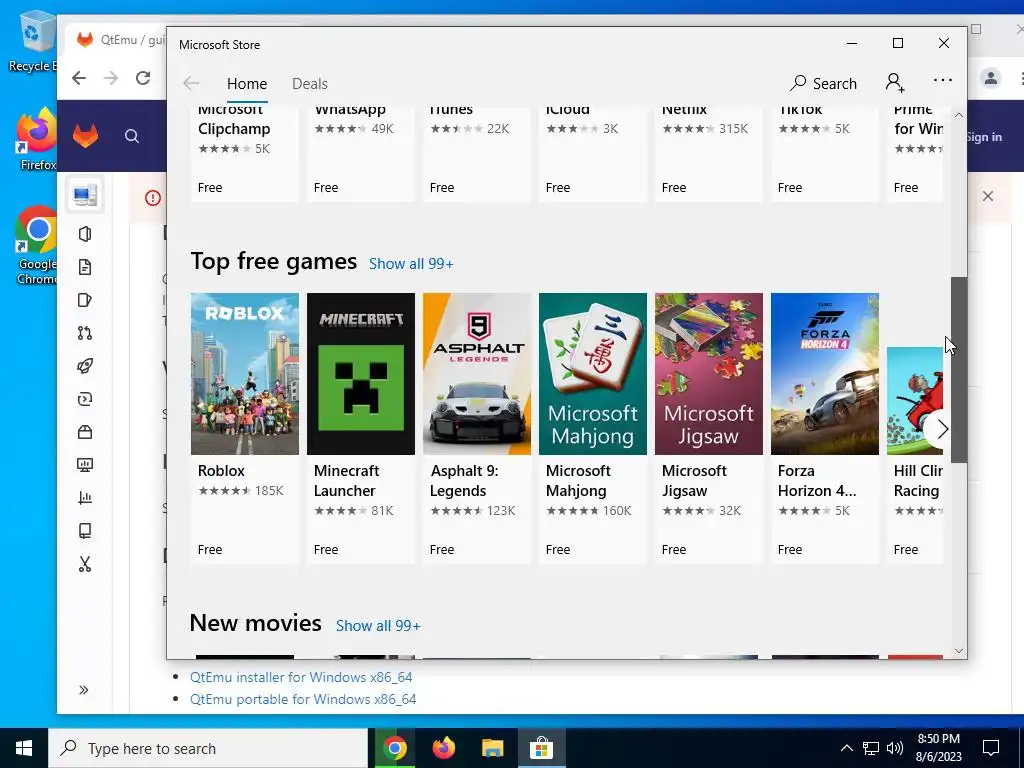Open Project information icon in GitLab sidebar
This screenshot has width=1024, height=768.
point(85,234)
